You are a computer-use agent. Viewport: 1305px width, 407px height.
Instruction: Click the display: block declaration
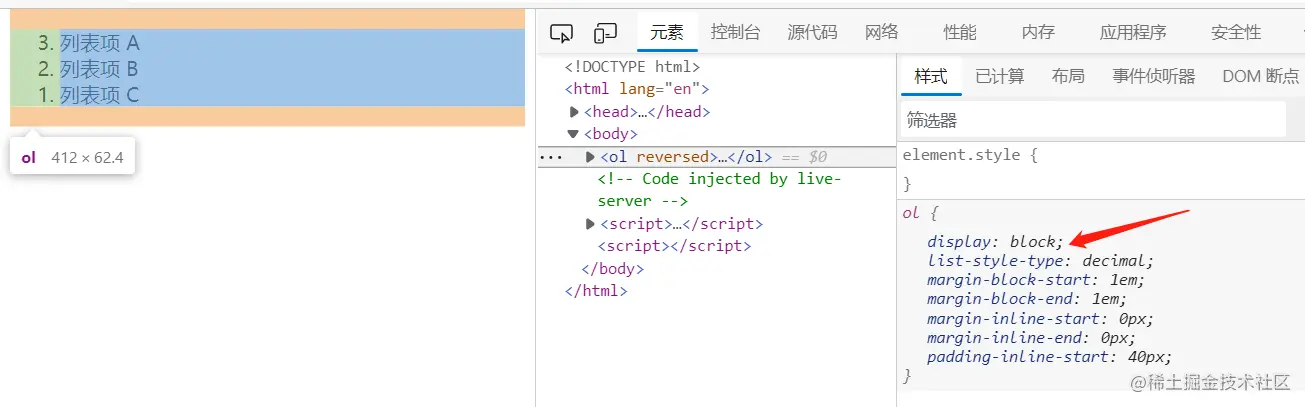pyautogui.click(x=995, y=242)
